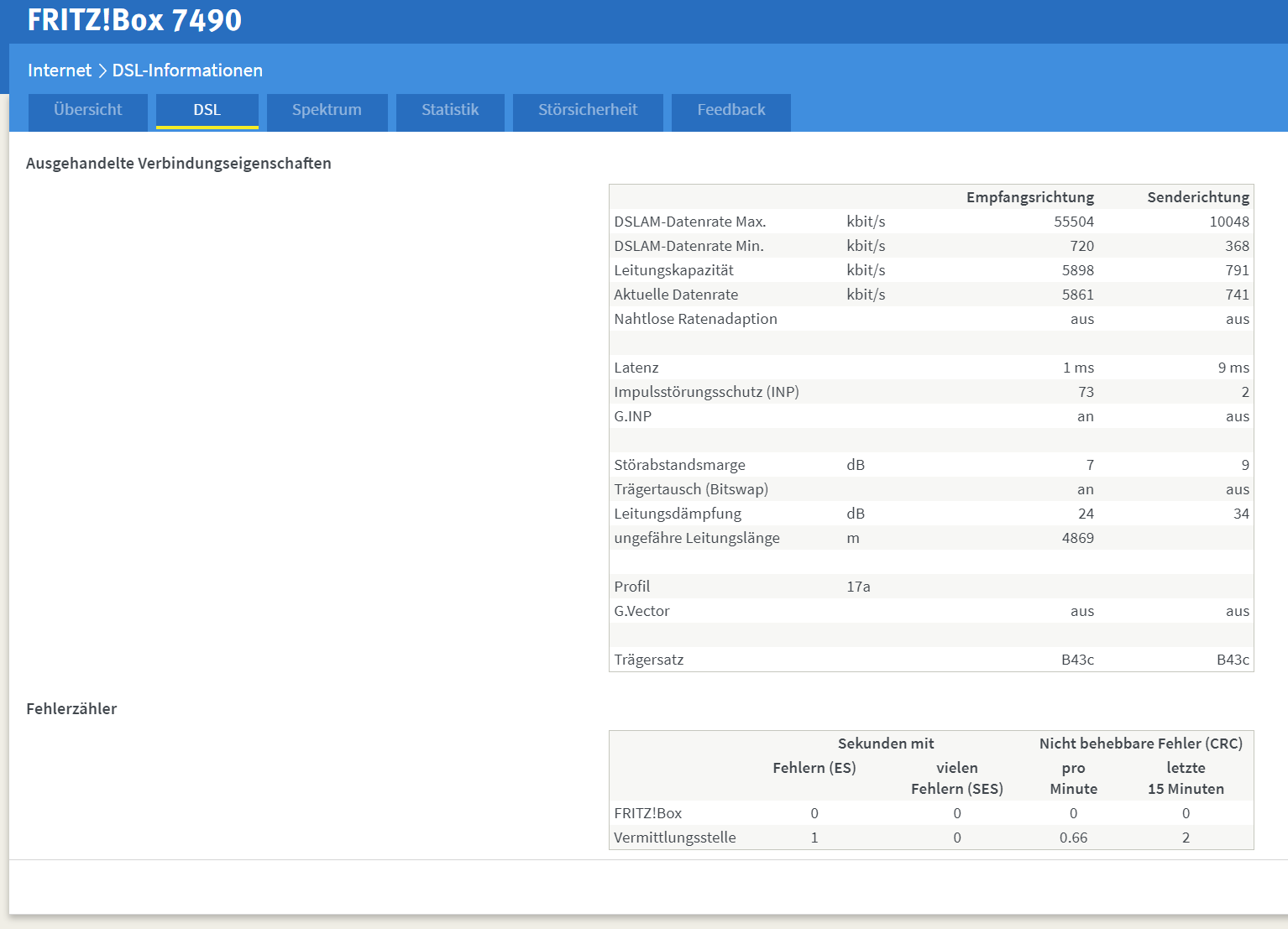Image resolution: width=1288 pixels, height=929 pixels.
Task: Select the line length value 4869
Action: 1078,538
